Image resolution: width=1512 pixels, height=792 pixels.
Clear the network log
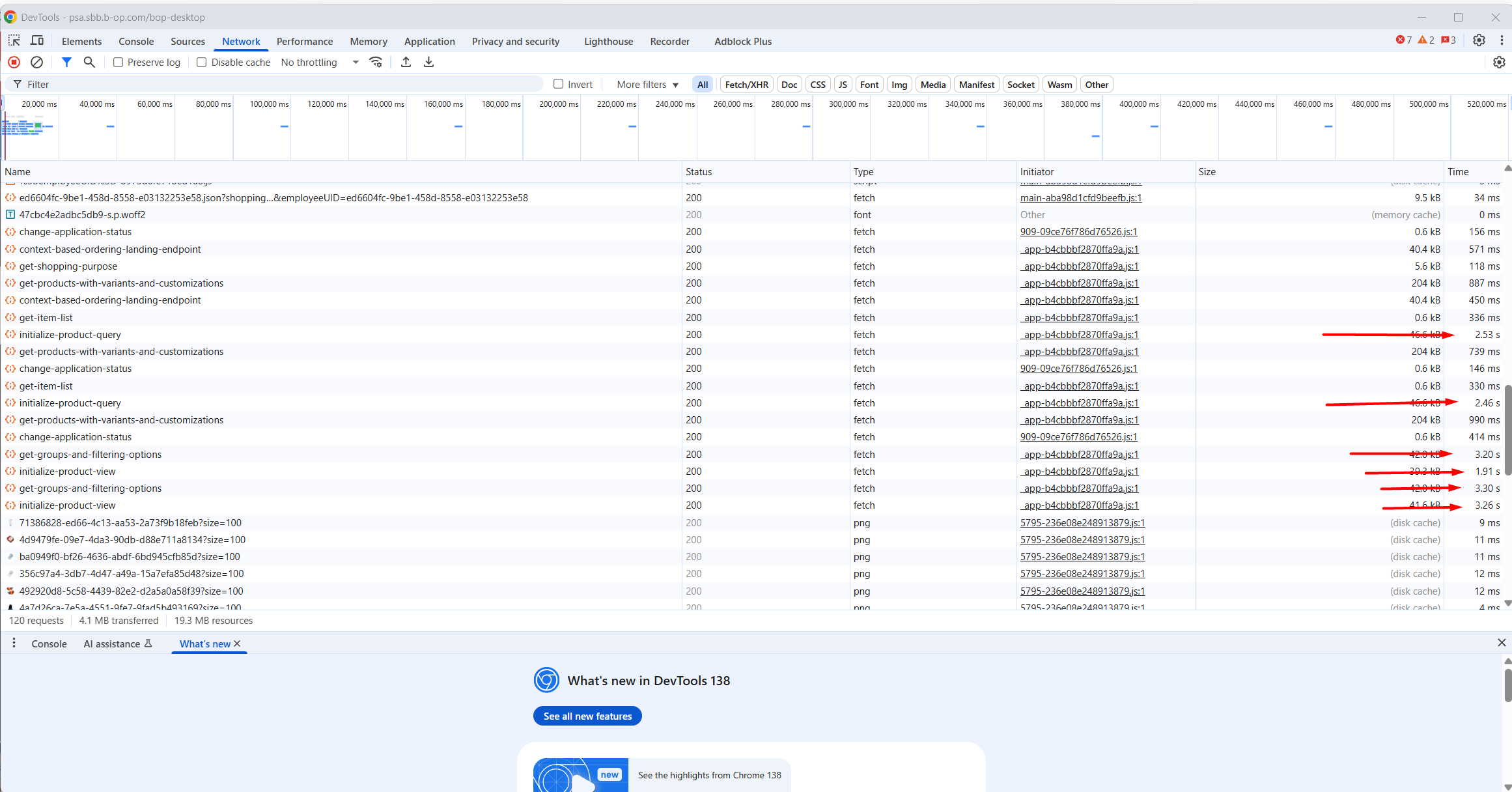[37, 62]
